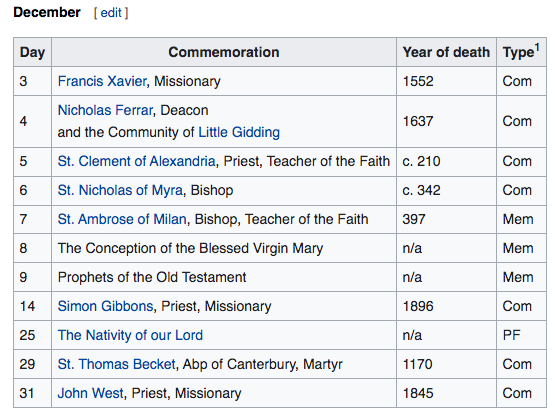This screenshot has height=416, width=555.
Task: Follow The Nativity of our Lord link
Action: point(130,335)
